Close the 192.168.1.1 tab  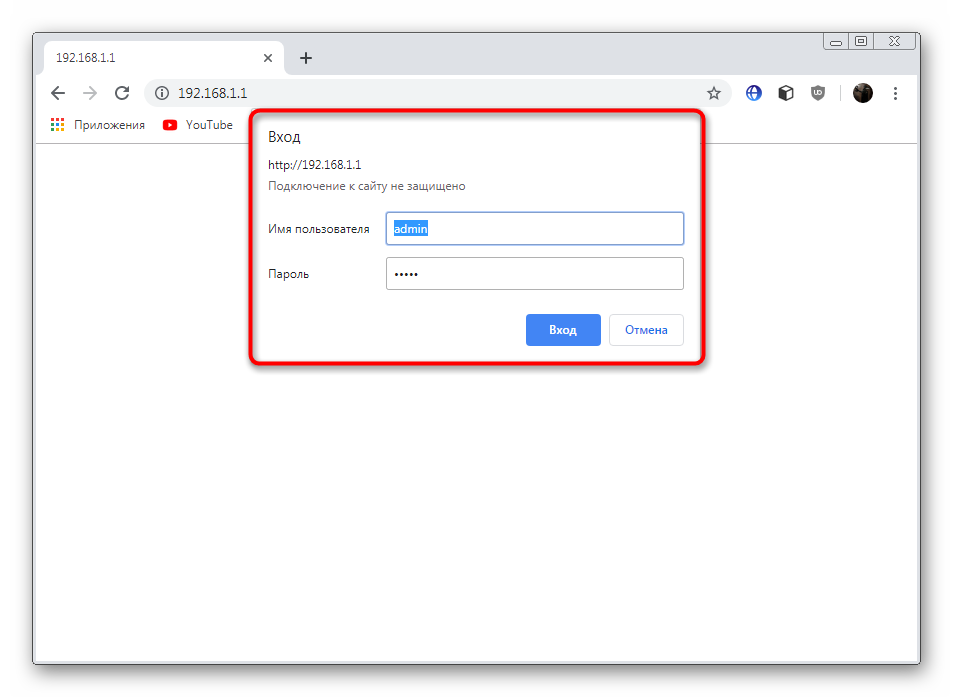coord(267,58)
